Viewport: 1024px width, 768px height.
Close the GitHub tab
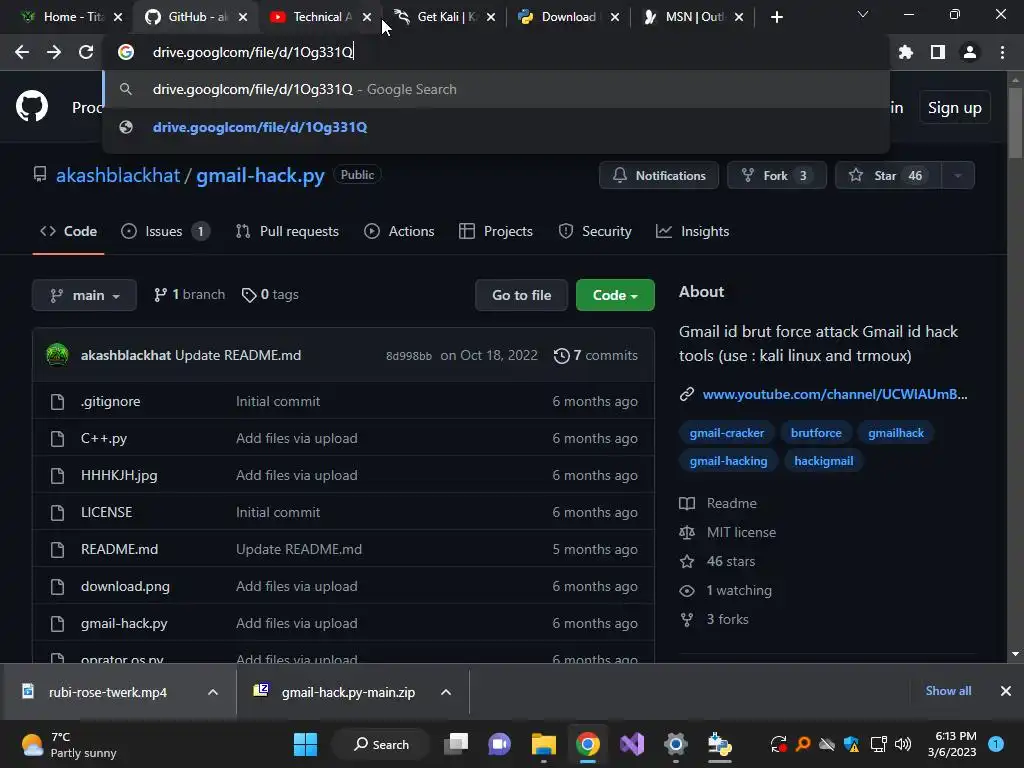click(243, 17)
